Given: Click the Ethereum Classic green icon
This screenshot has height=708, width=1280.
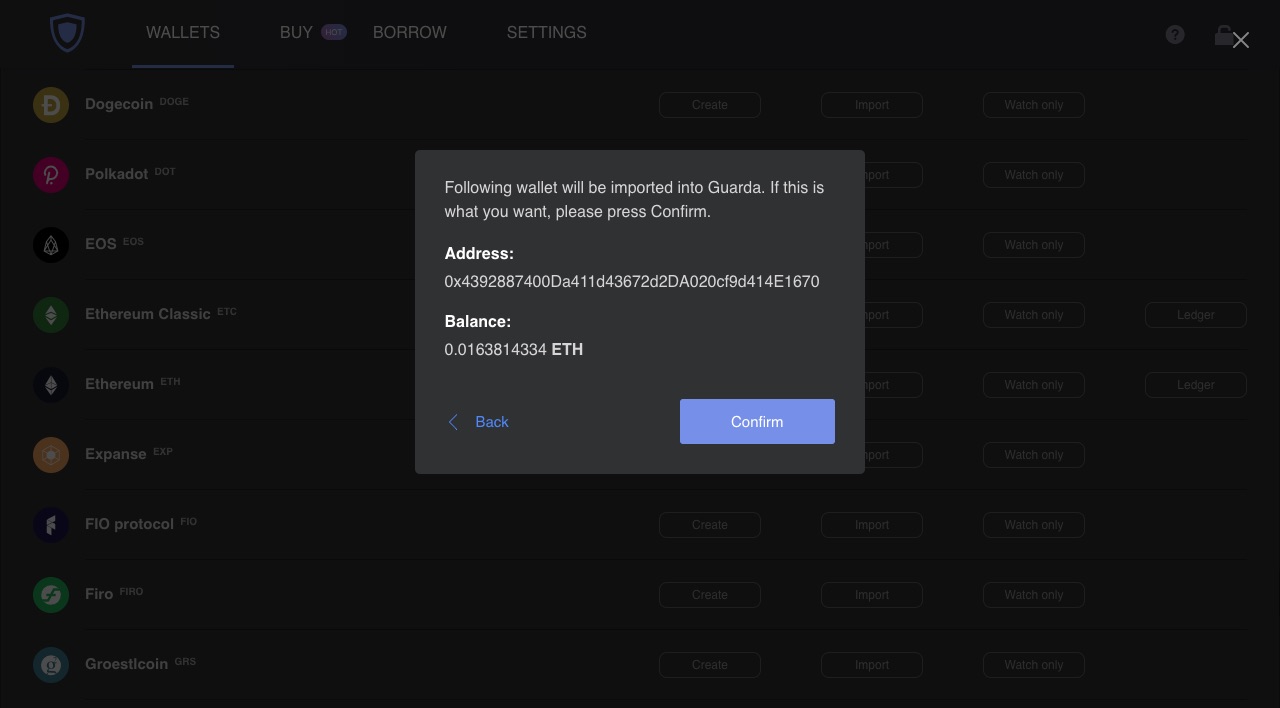Looking at the screenshot, I should tap(51, 314).
